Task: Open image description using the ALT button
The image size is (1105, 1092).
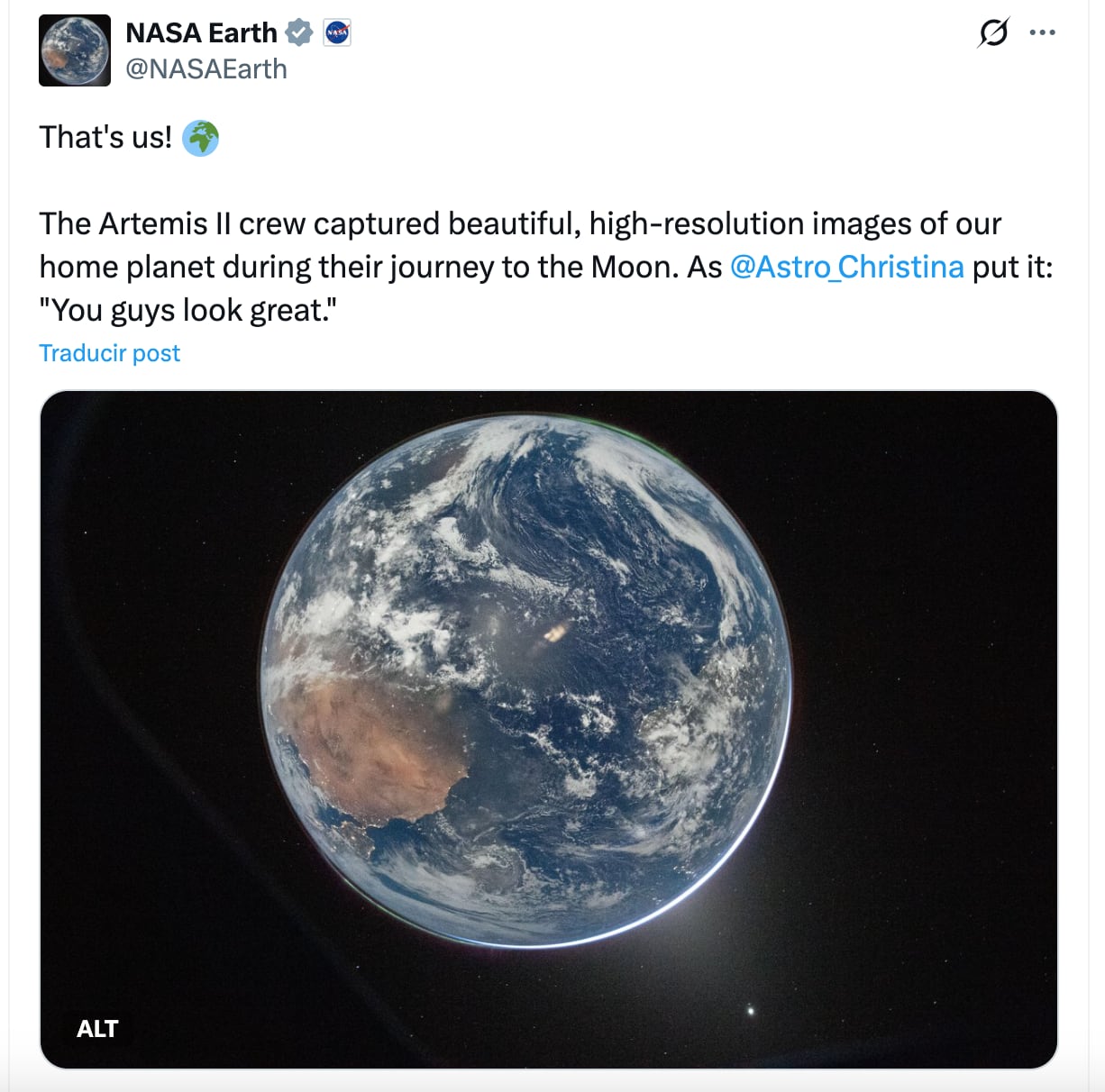Action: tap(96, 1028)
